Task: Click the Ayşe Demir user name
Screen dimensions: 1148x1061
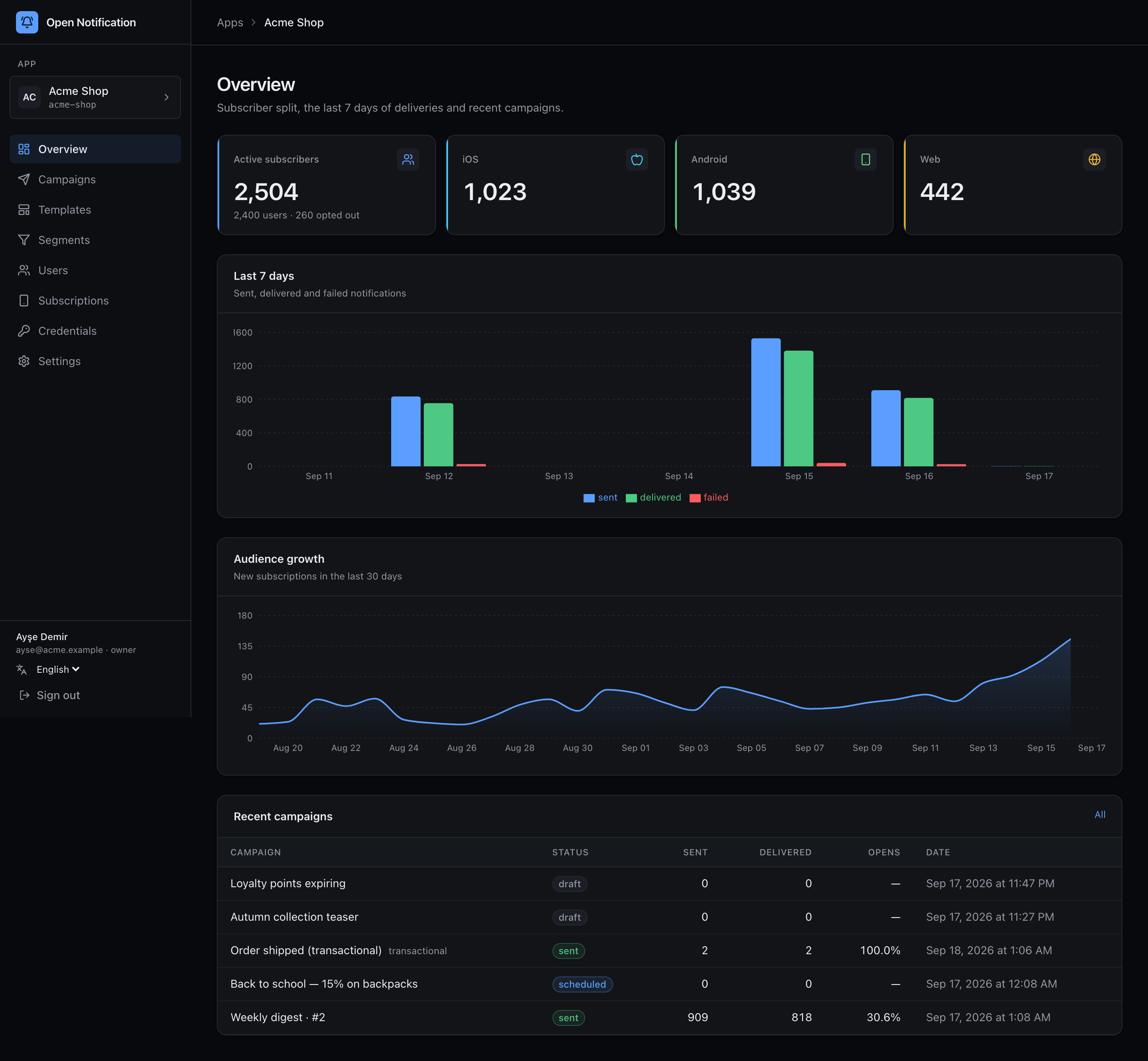Action: point(42,637)
